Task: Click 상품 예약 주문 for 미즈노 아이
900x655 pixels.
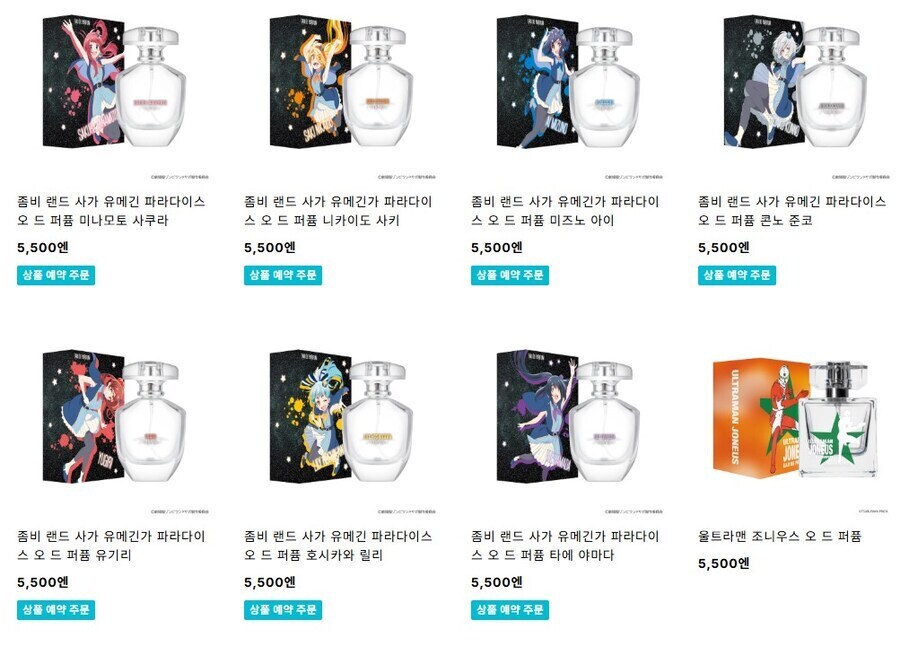Action: coord(510,276)
